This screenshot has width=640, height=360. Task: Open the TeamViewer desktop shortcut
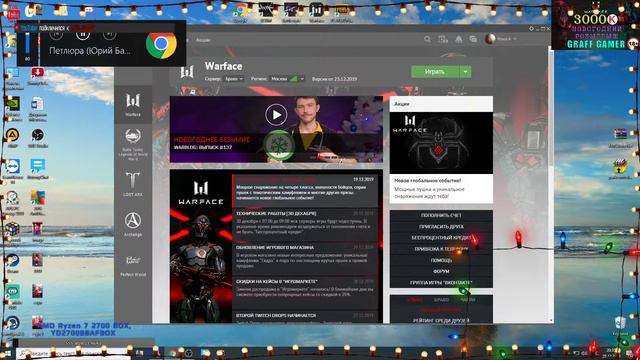tap(13, 169)
